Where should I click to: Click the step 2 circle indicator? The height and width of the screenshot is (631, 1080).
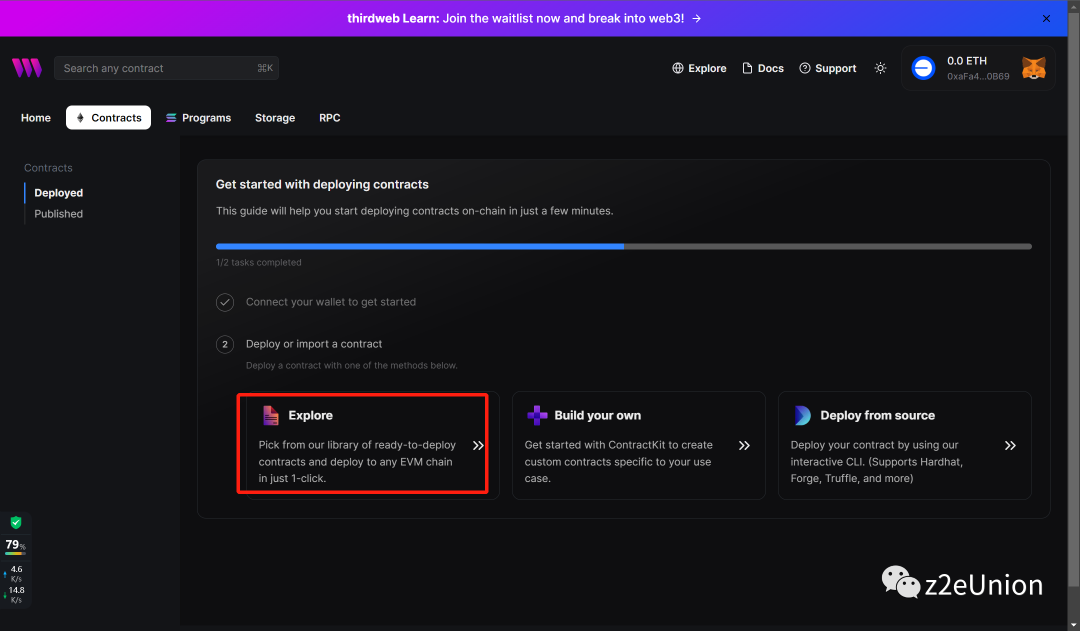click(226, 344)
